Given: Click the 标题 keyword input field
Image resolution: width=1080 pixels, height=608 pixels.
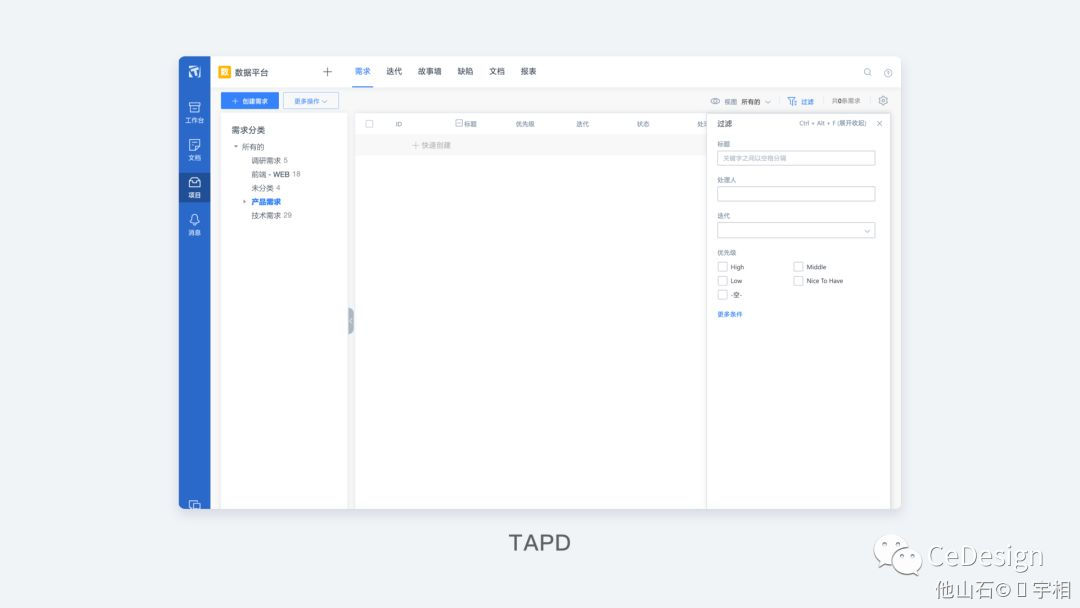Looking at the screenshot, I should (796, 158).
